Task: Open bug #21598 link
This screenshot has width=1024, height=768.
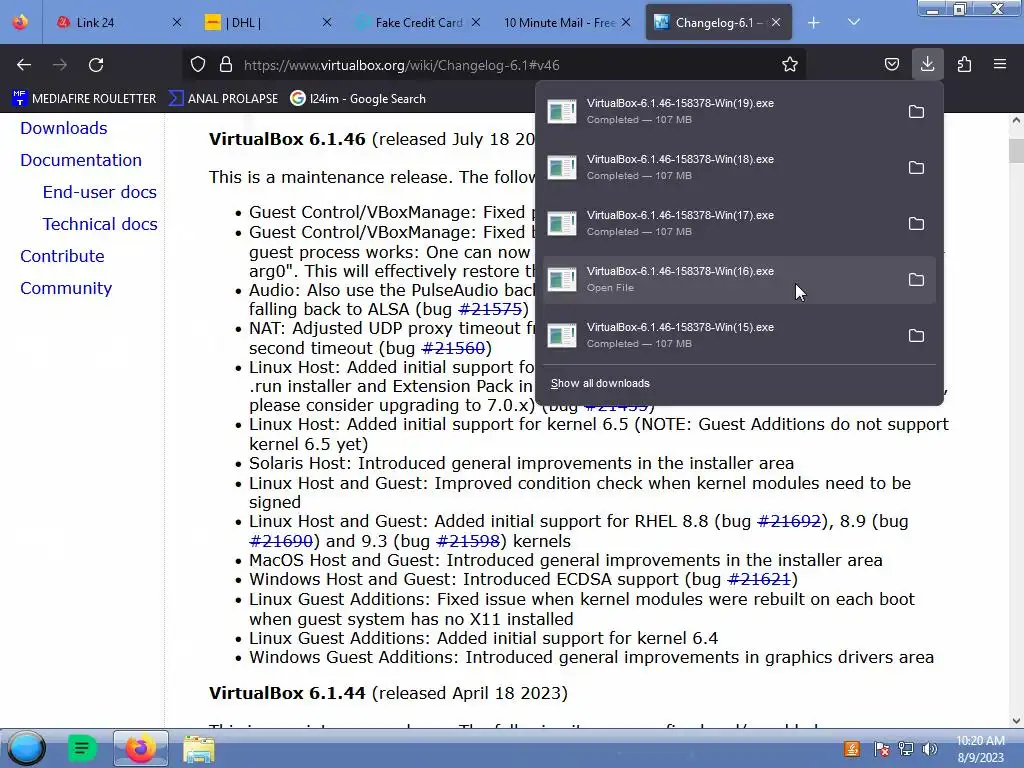Action: point(468,541)
